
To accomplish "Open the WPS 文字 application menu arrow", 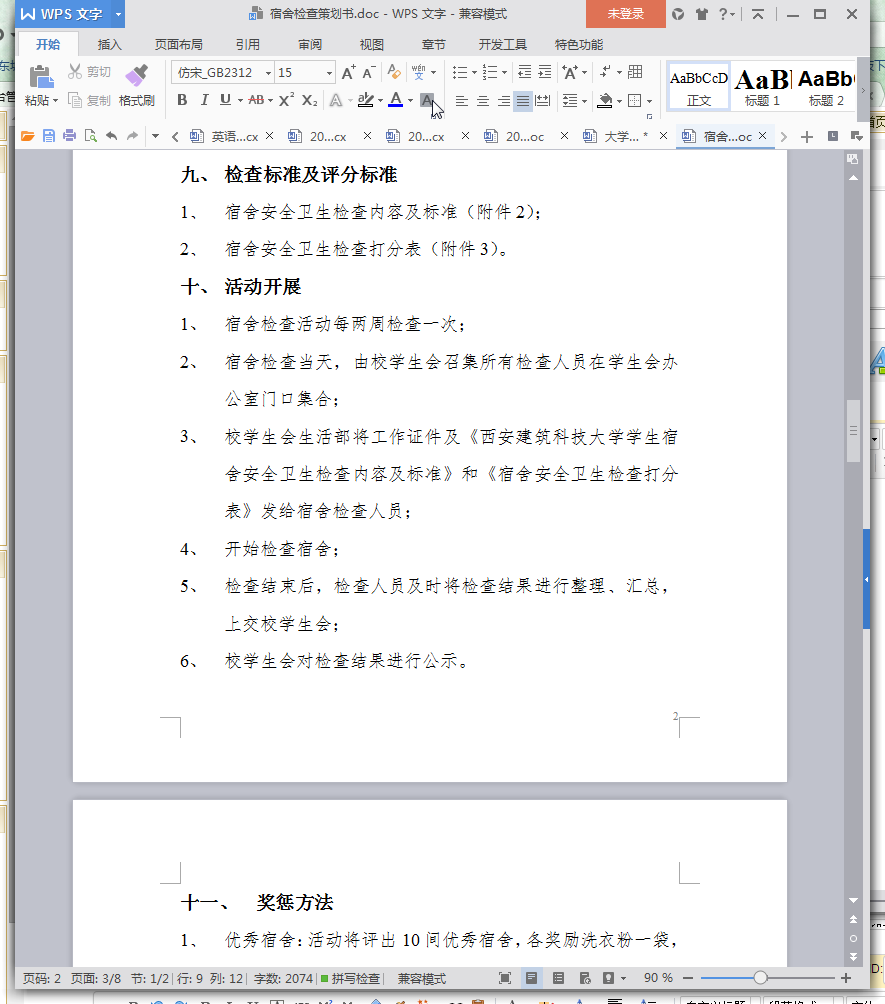I will pos(118,14).
